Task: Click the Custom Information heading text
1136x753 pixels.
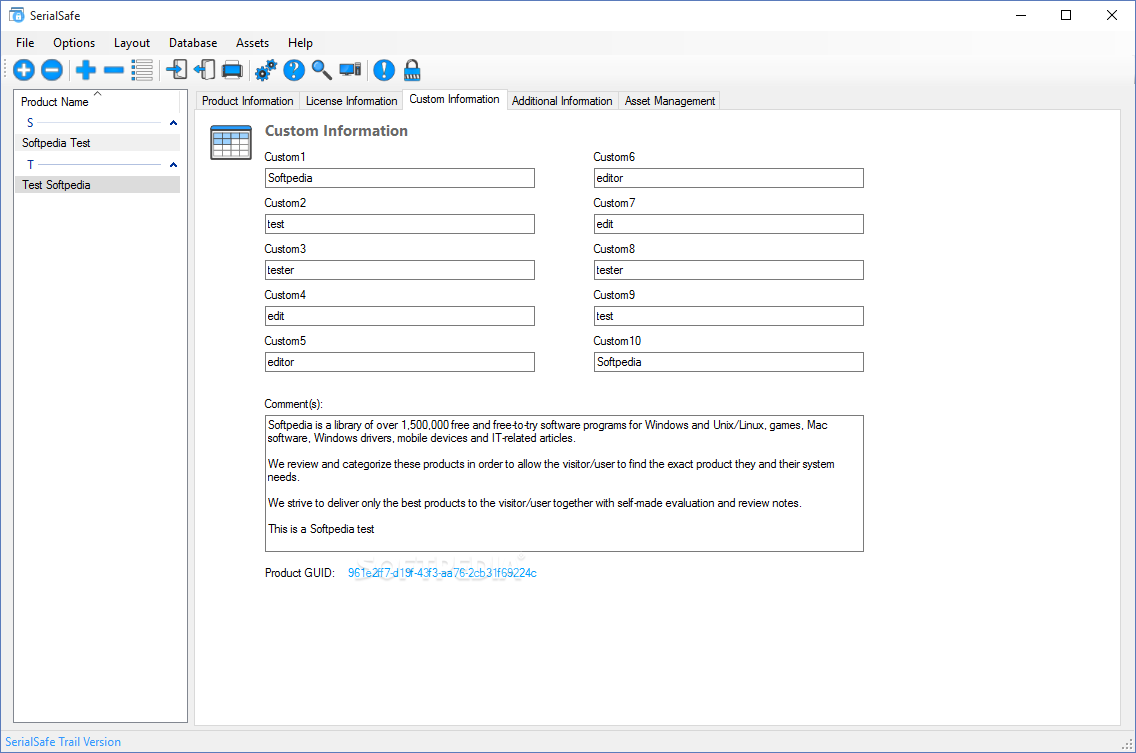Action: [x=336, y=131]
